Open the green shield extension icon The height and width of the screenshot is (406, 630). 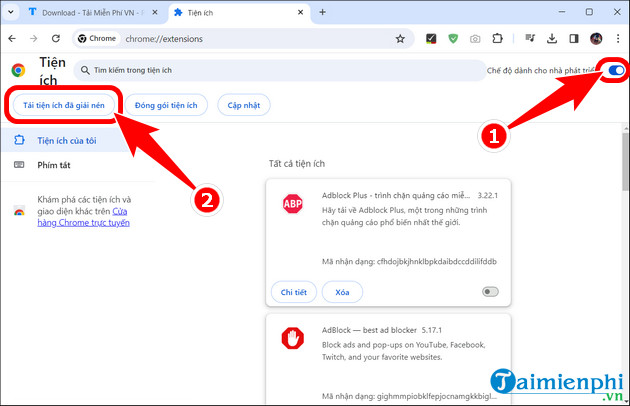pyautogui.click(x=452, y=39)
